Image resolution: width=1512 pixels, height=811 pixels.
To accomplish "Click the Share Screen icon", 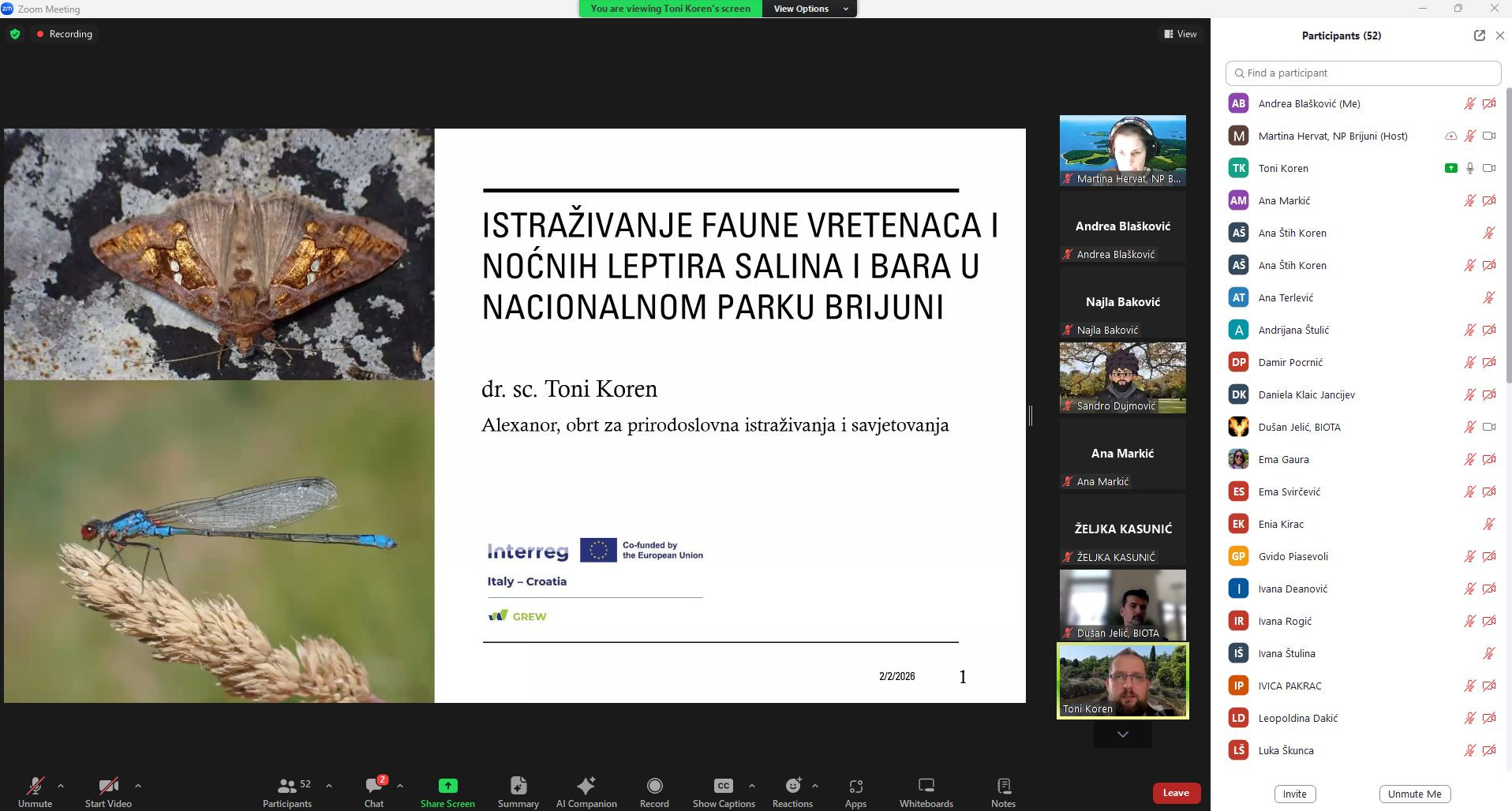I will pyautogui.click(x=447, y=791).
